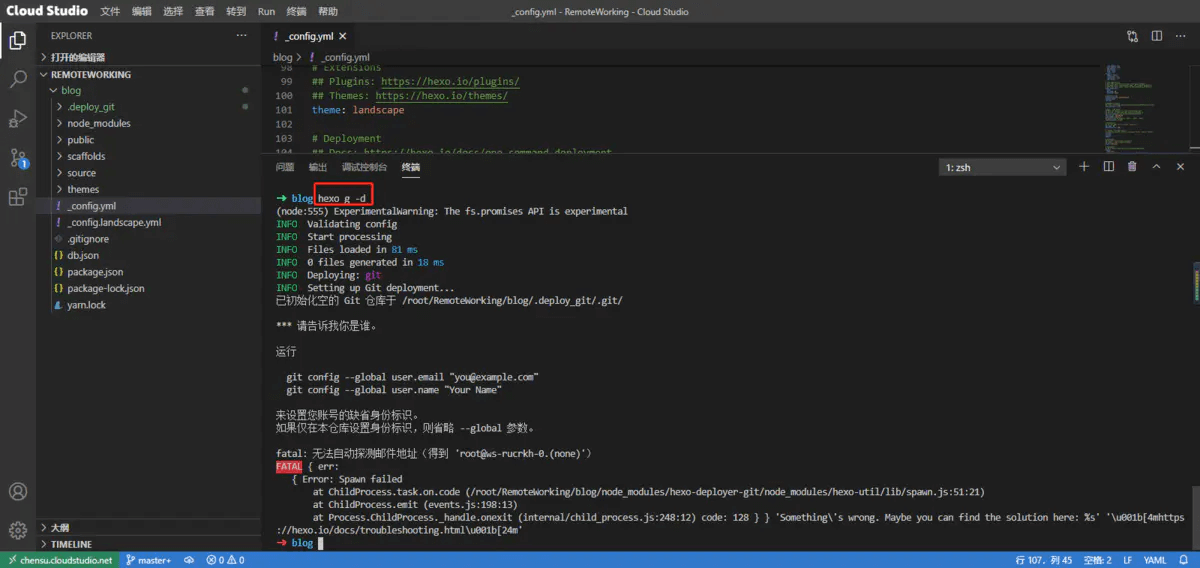Screen dimensions: 1200x568
Task: Follow the hexo.io/plugins link in editor
Action: pos(450,81)
